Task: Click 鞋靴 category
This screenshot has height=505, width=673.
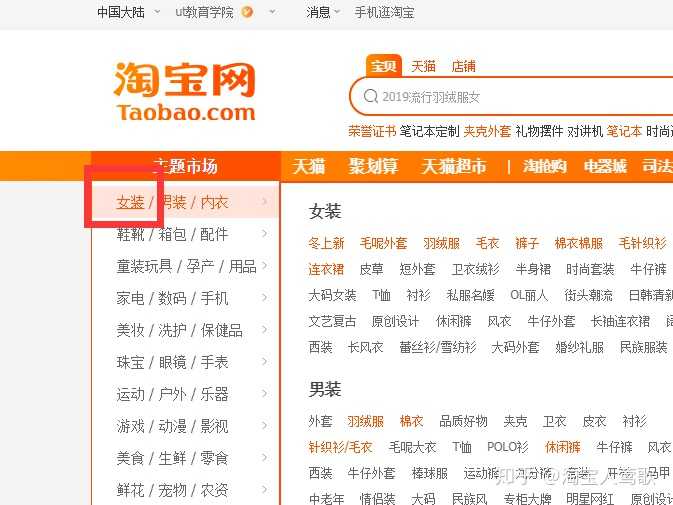Action: click(130, 234)
